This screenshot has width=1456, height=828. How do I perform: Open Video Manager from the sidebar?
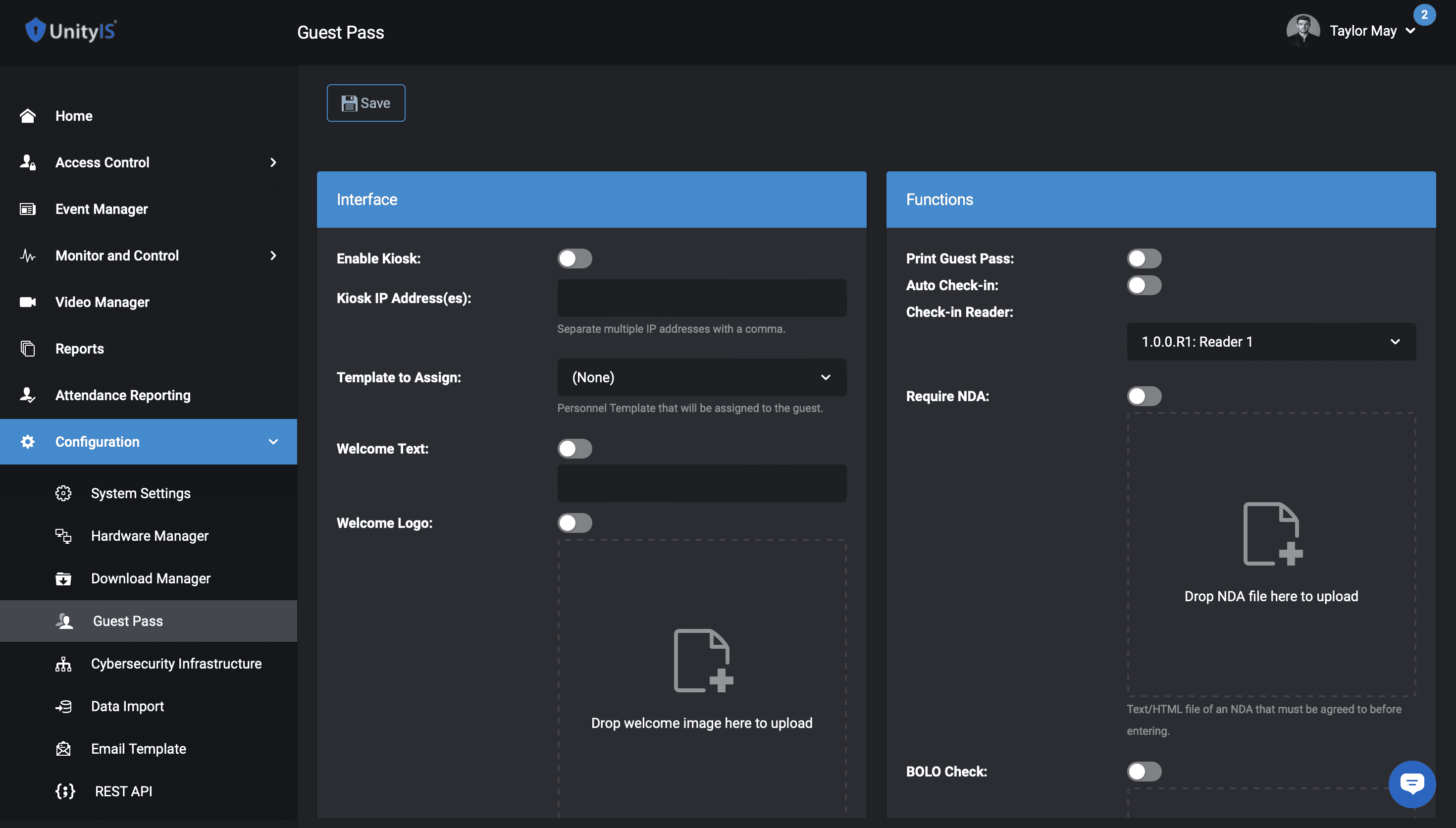103,302
